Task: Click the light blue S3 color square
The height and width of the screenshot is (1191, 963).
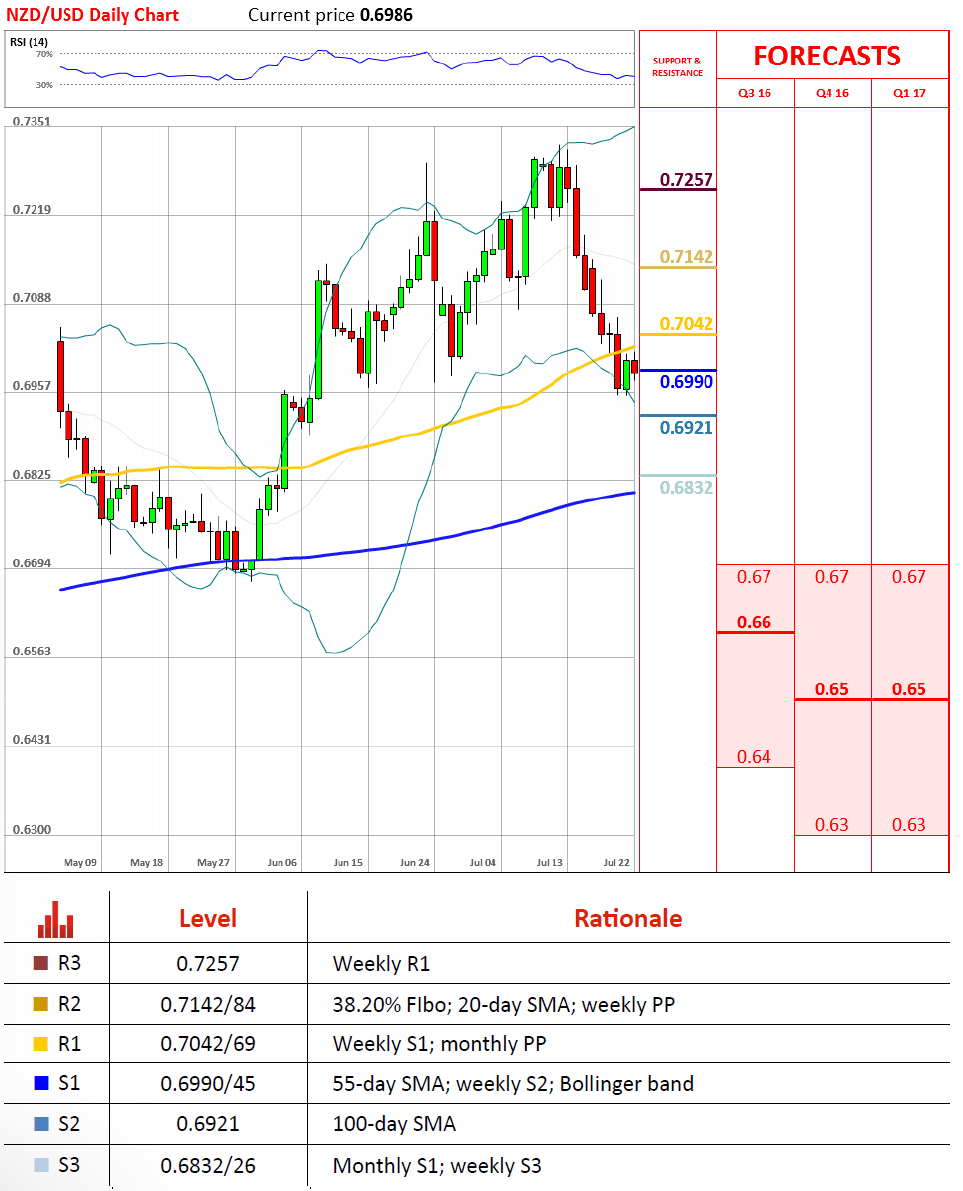Action: [40, 1165]
